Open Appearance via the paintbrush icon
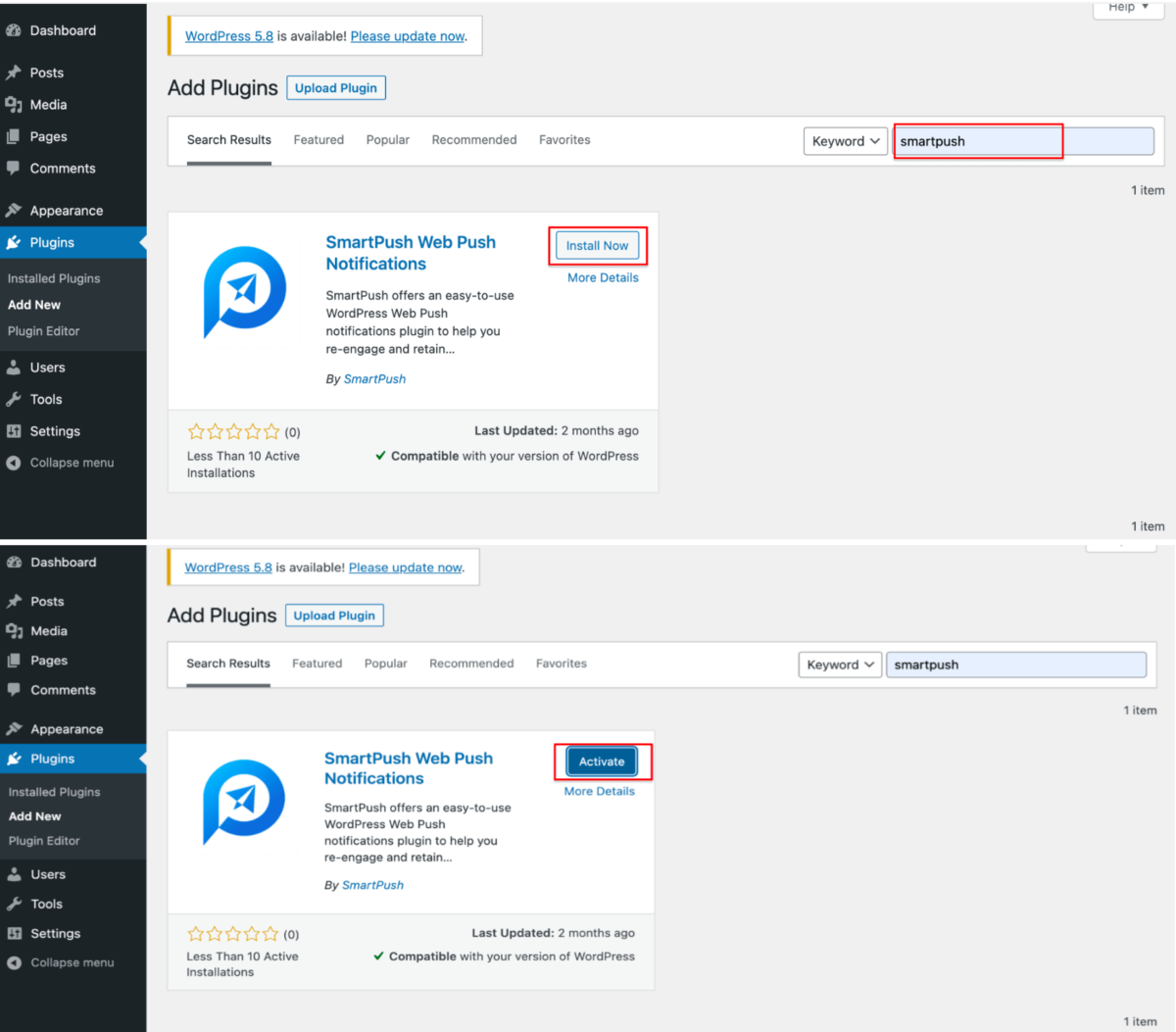The image size is (1176, 1032). (x=15, y=210)
